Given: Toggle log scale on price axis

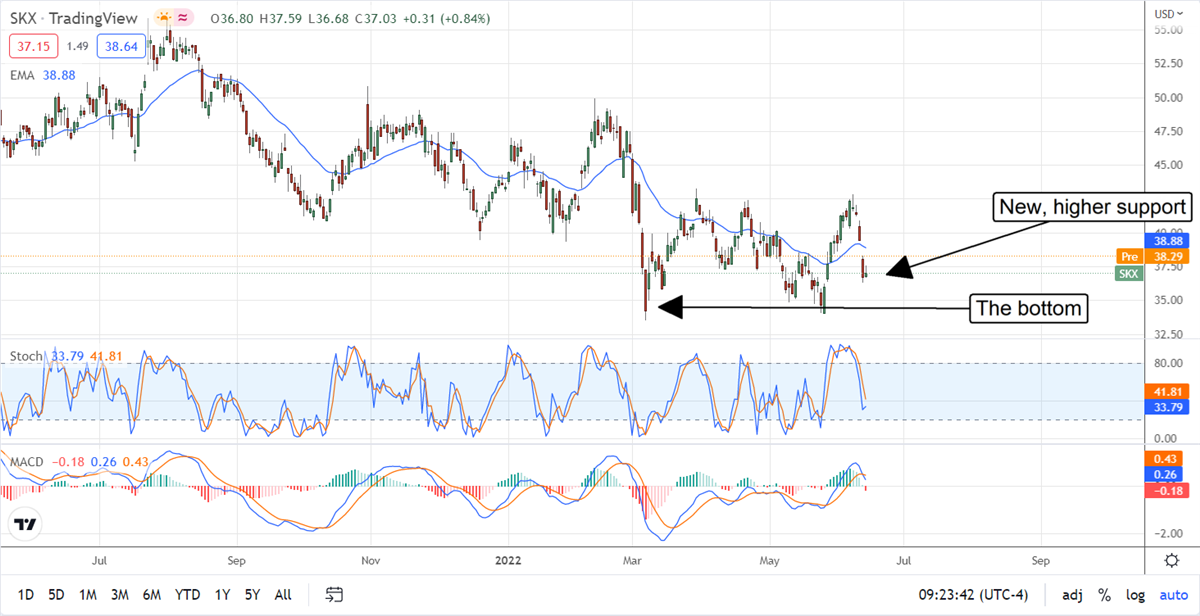Looking at the screenshot, I should (1135, 595).
